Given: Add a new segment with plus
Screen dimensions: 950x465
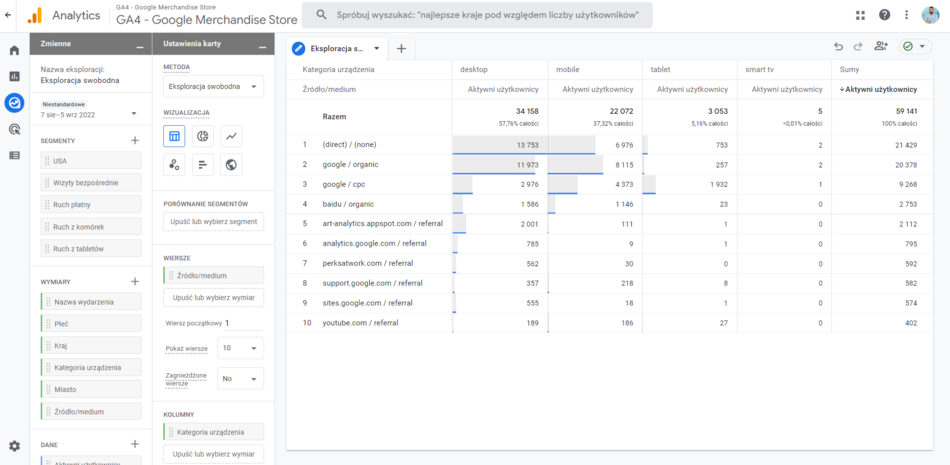Looking at the screenshot, I should click(135, 141).
